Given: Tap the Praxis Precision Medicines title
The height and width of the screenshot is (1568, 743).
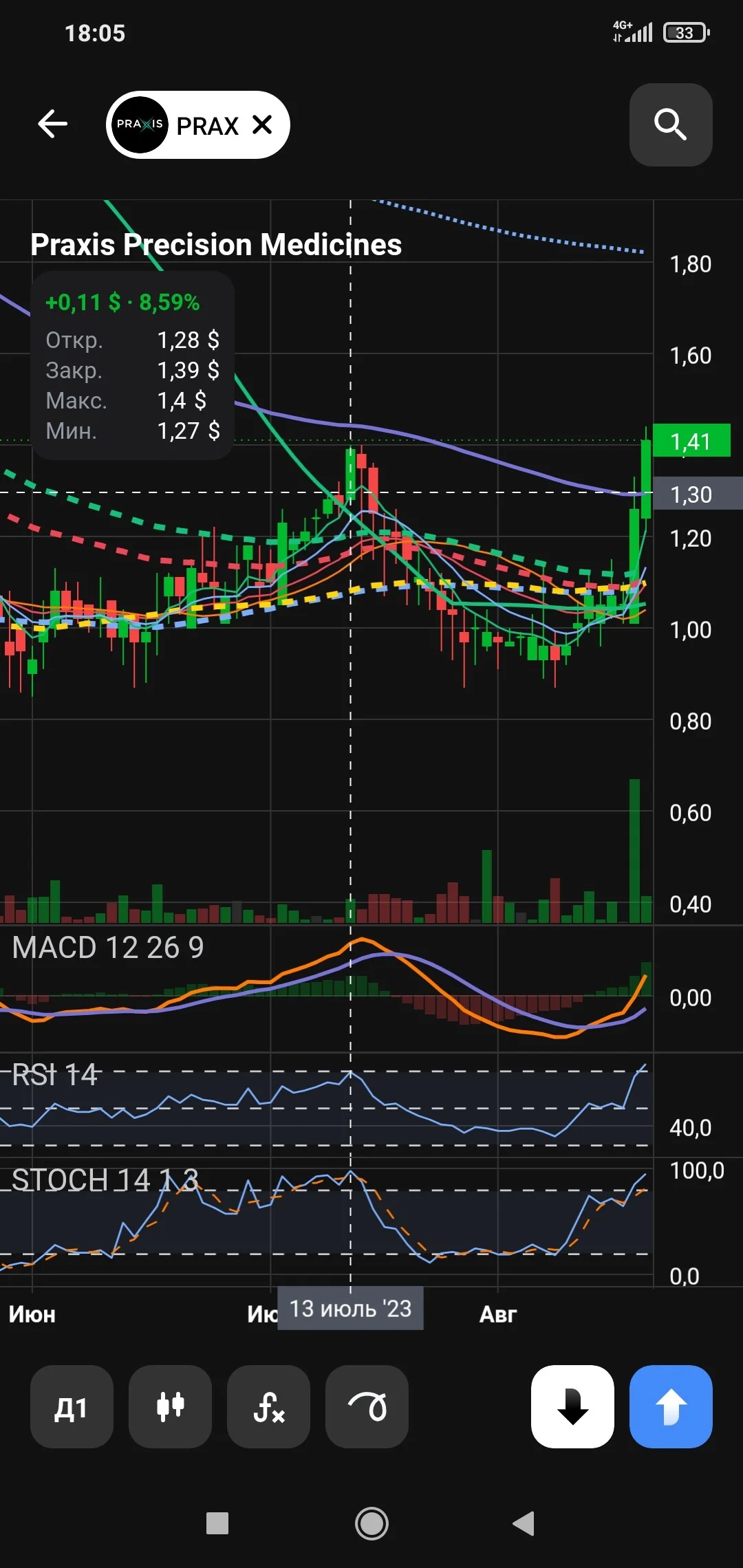Looking at the screenshot, I should click(x=216, y=244).
